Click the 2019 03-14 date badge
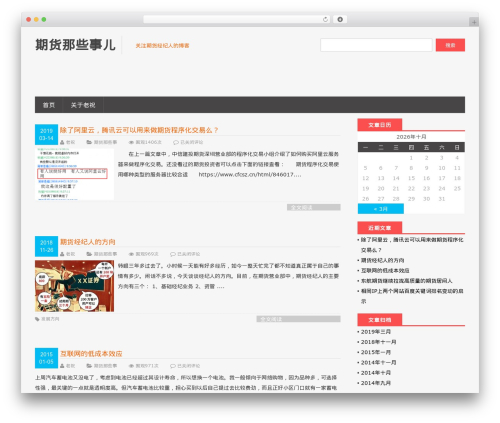 click(46, 134)
